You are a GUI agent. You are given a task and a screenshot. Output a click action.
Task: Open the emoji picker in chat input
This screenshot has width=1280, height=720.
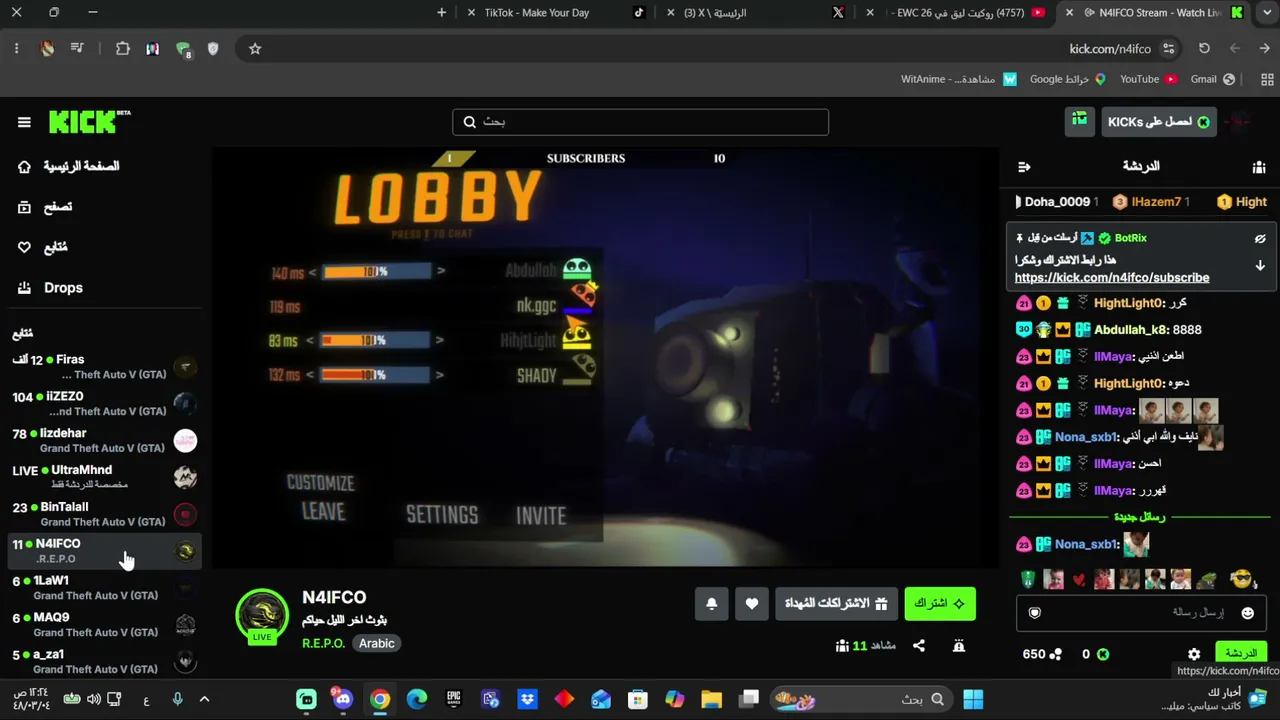[1247, 613]
